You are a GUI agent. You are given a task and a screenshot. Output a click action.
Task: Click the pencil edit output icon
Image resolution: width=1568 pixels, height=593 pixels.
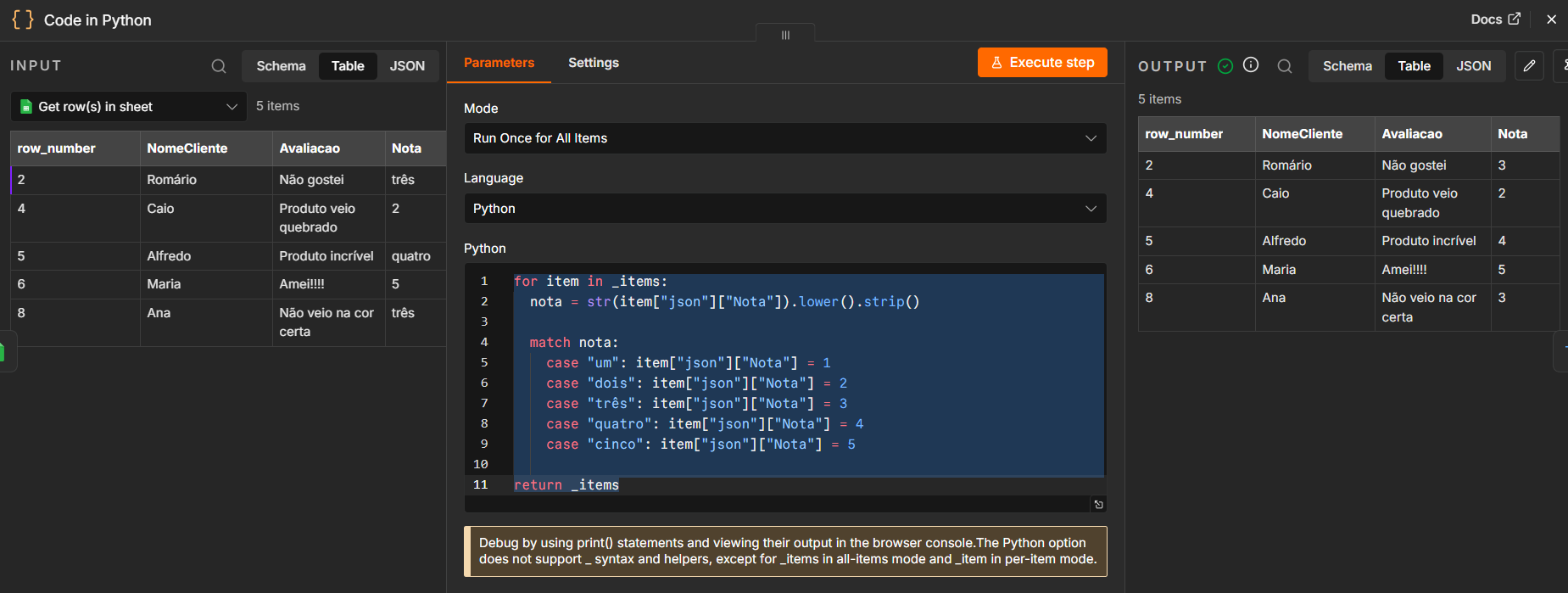tap(1529, 66)
